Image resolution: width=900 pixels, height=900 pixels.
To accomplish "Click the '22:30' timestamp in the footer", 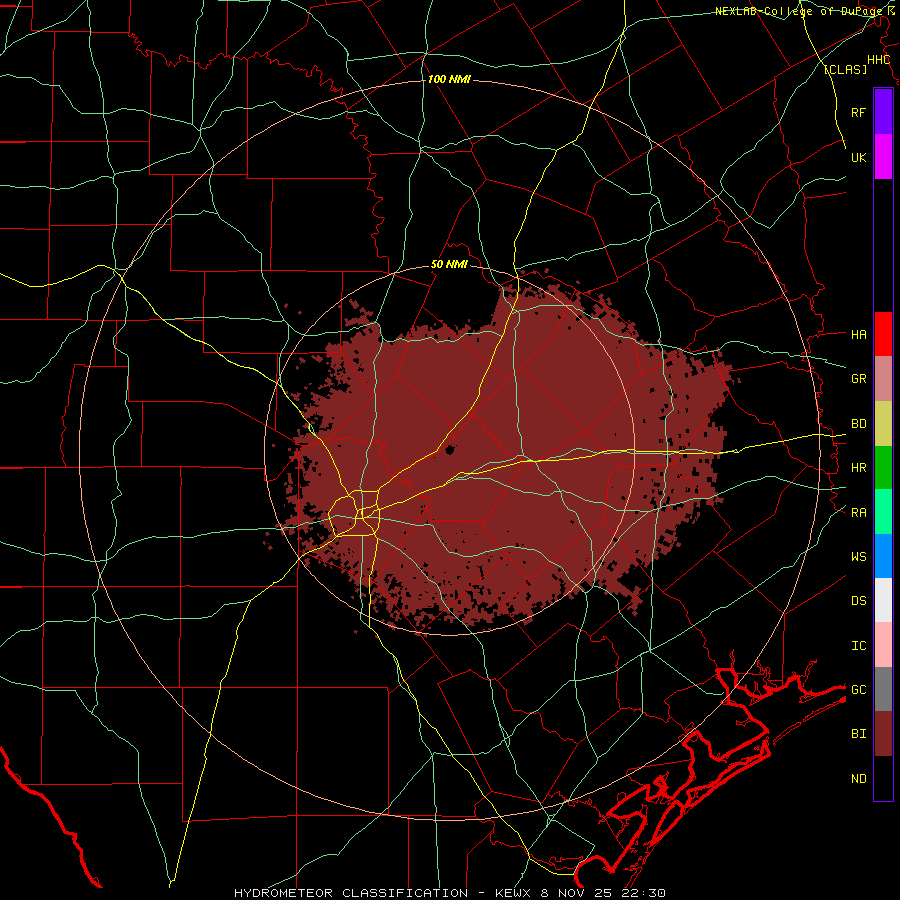I will 642,893.
